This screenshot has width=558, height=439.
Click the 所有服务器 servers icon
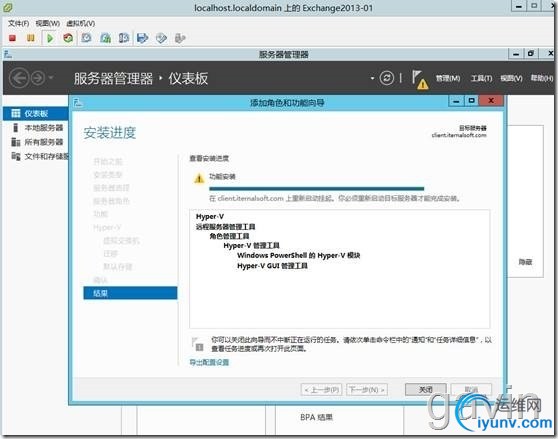click(16, 142)
